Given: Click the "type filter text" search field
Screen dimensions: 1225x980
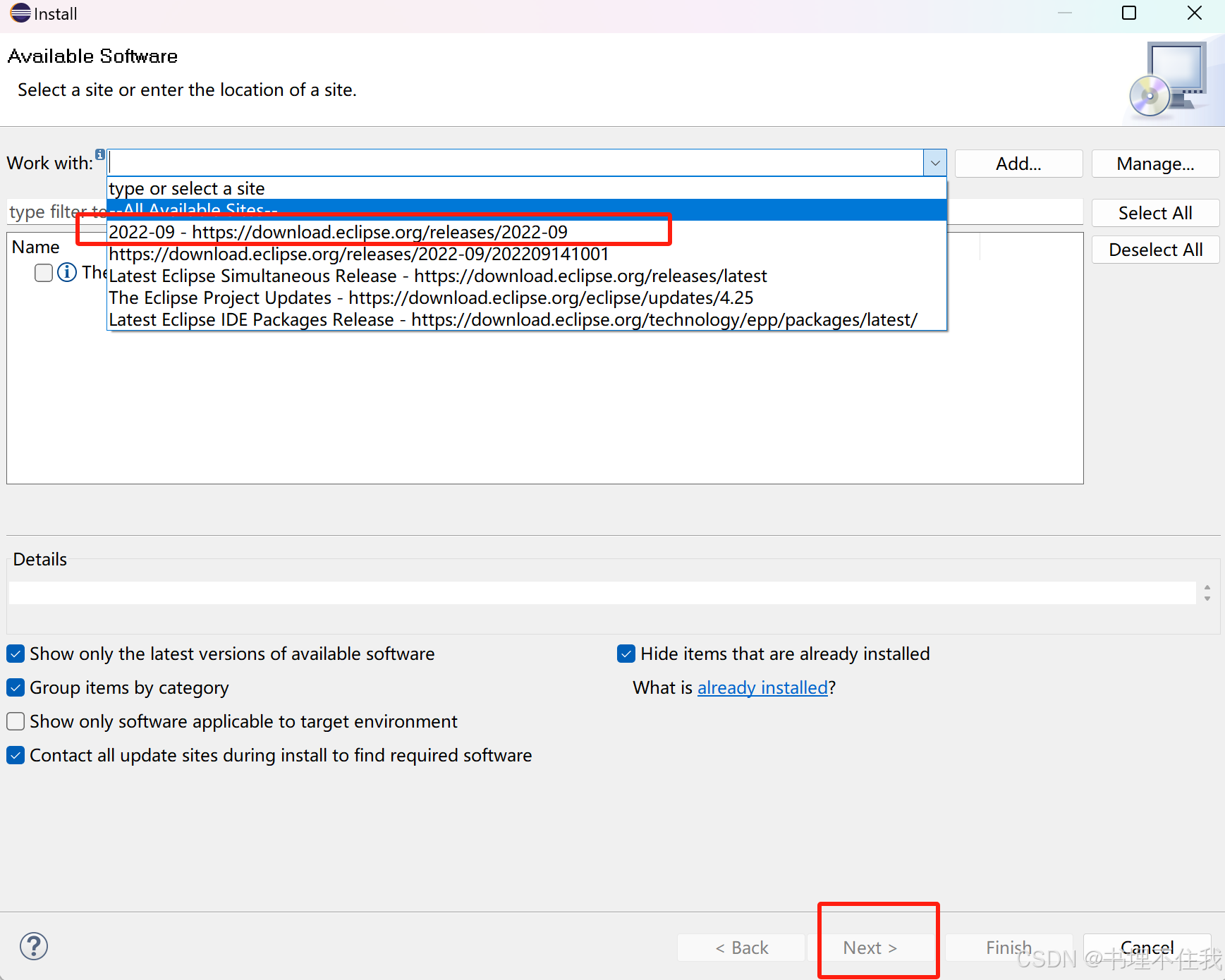Looking at the screenshot, I should click(56, 212).
